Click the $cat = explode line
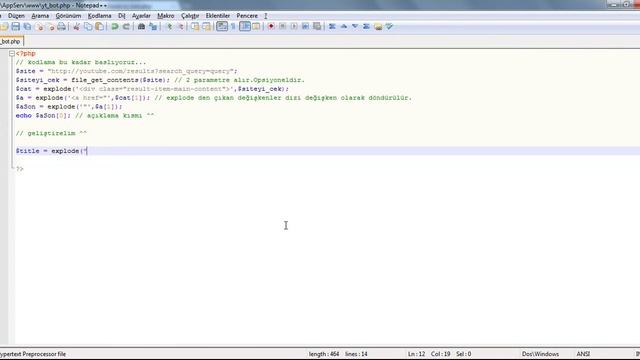 pyautogui.click(x=152, y=89)
